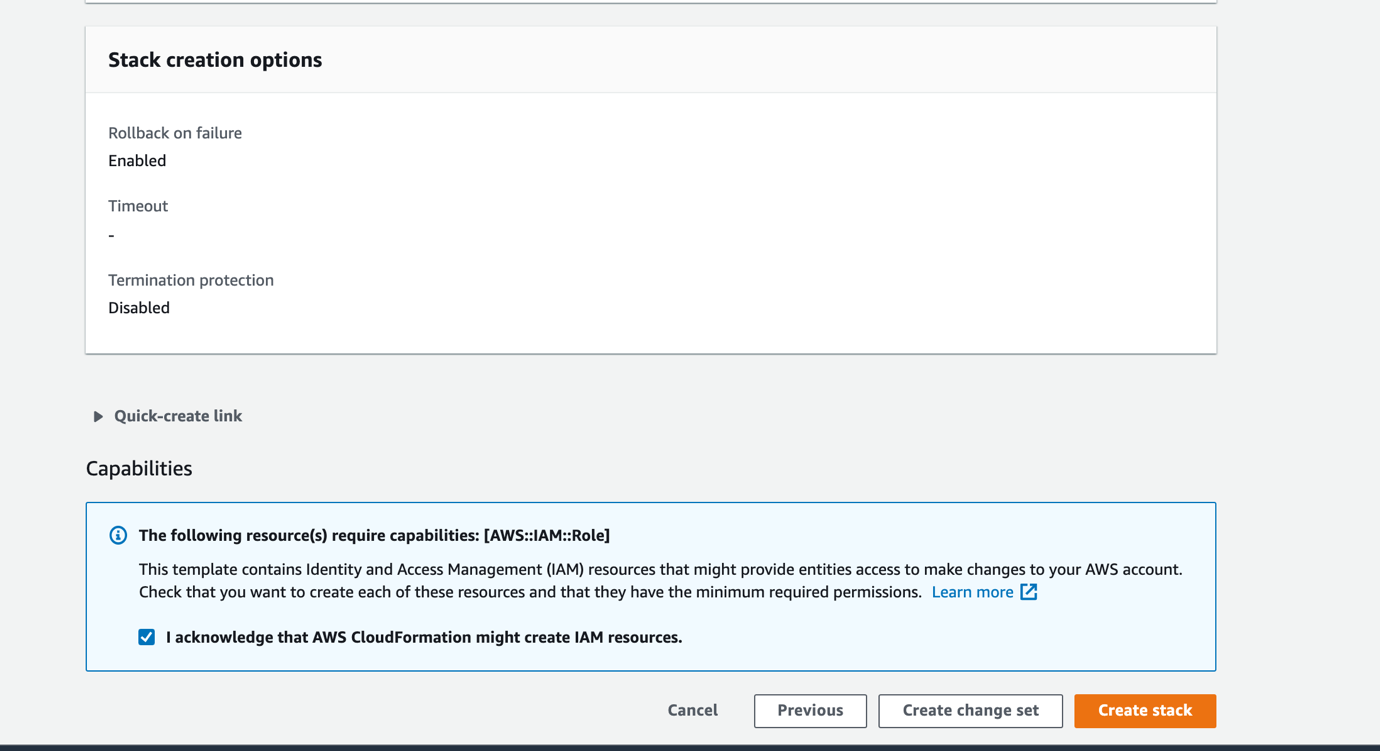Click the Termination protection label
The width and height of the screenshot is (1380, 751).
point(191,280)
